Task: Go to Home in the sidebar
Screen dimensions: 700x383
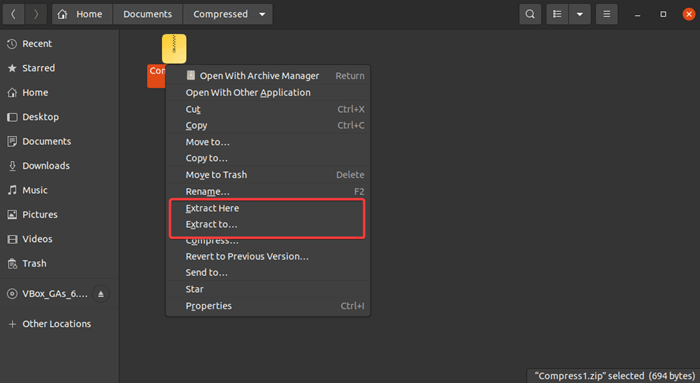Action: pyautogui.click(x=59, y=92)
